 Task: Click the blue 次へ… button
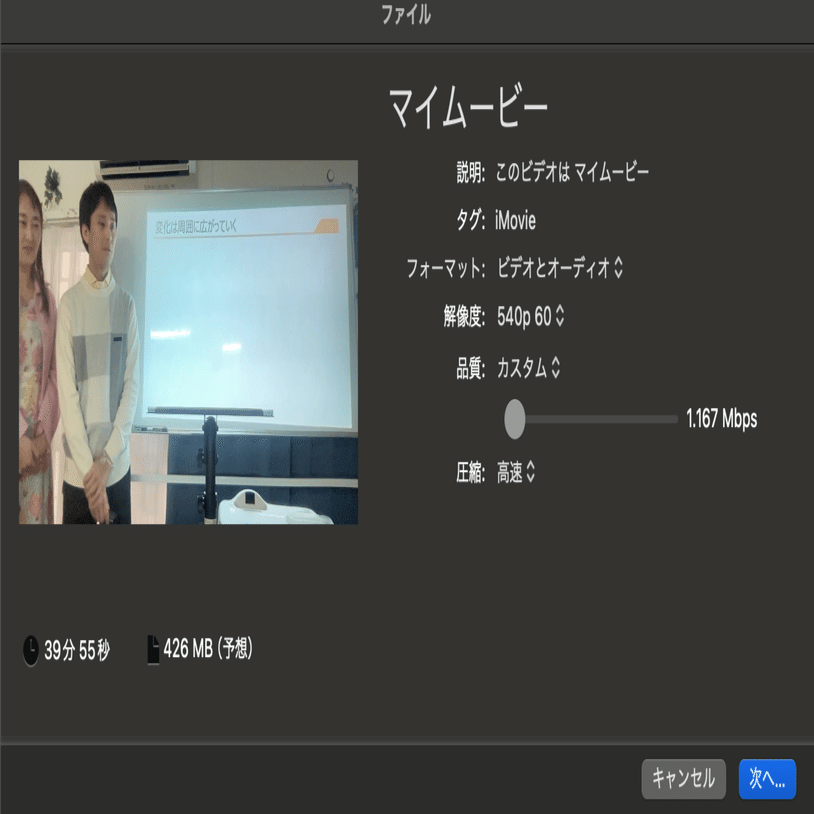point(768,778)
